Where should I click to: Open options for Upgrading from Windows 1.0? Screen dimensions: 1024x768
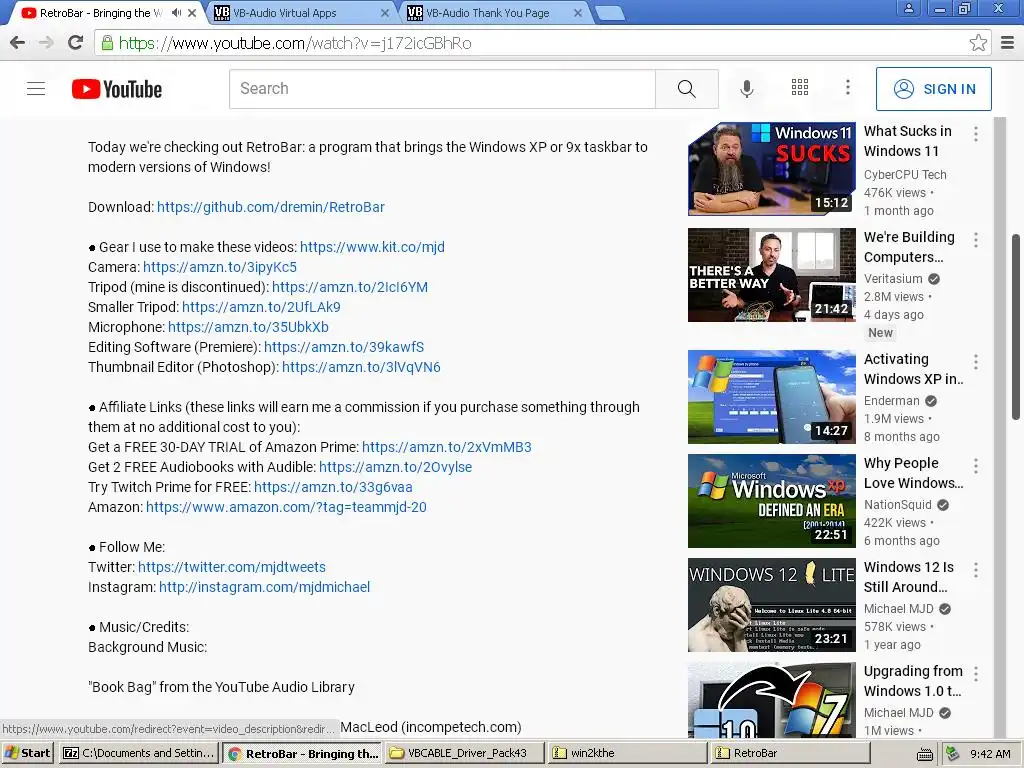point(976,673)
